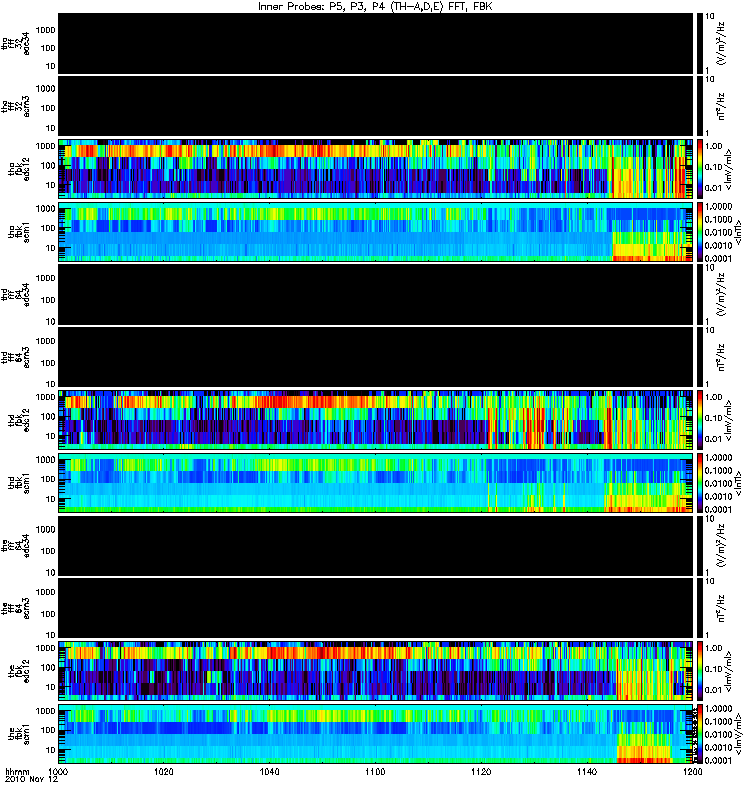
Task: Select the the fff 64 edc34 panel label
Action: click(x=16, y=546)
